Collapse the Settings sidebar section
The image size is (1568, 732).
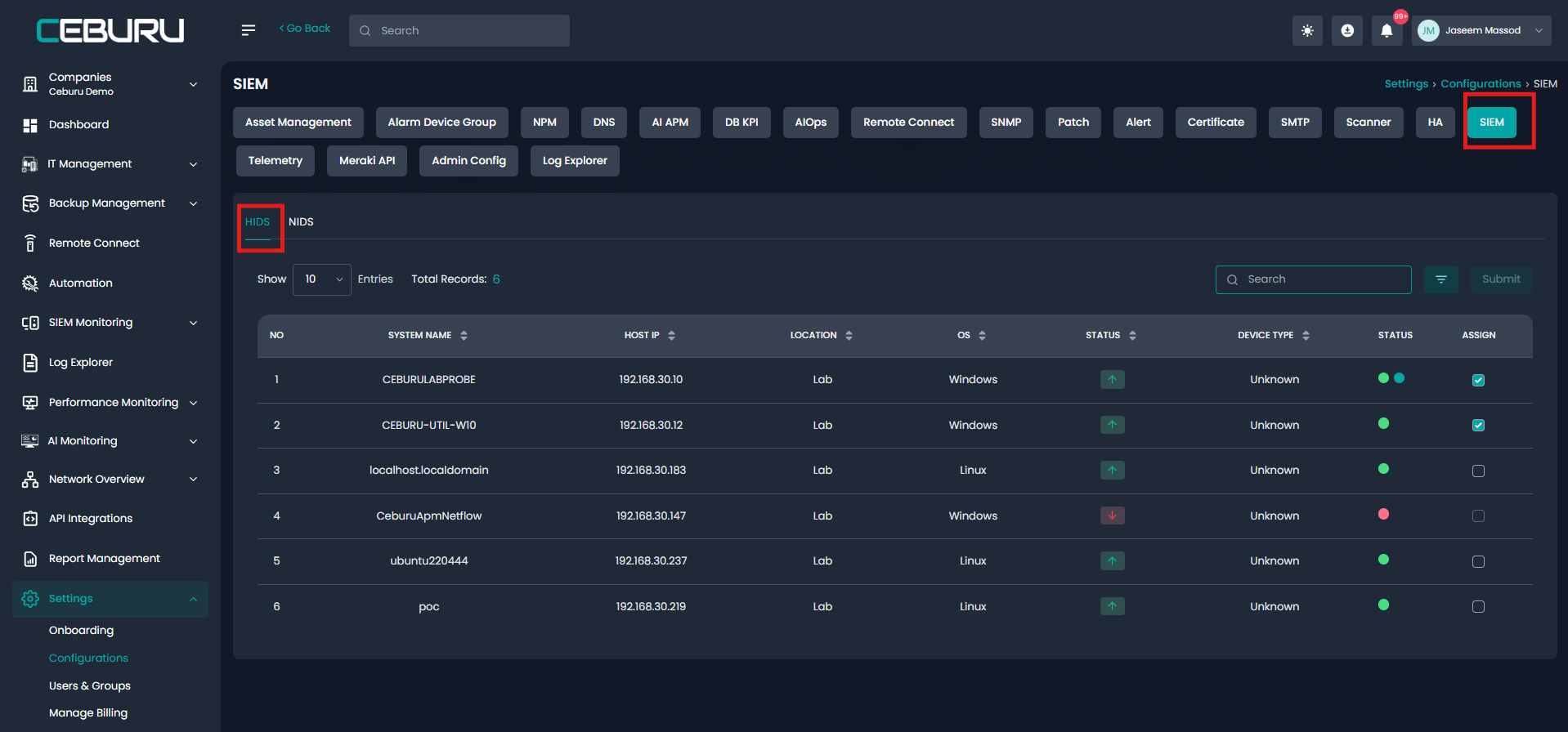click(x=194, y=599)
